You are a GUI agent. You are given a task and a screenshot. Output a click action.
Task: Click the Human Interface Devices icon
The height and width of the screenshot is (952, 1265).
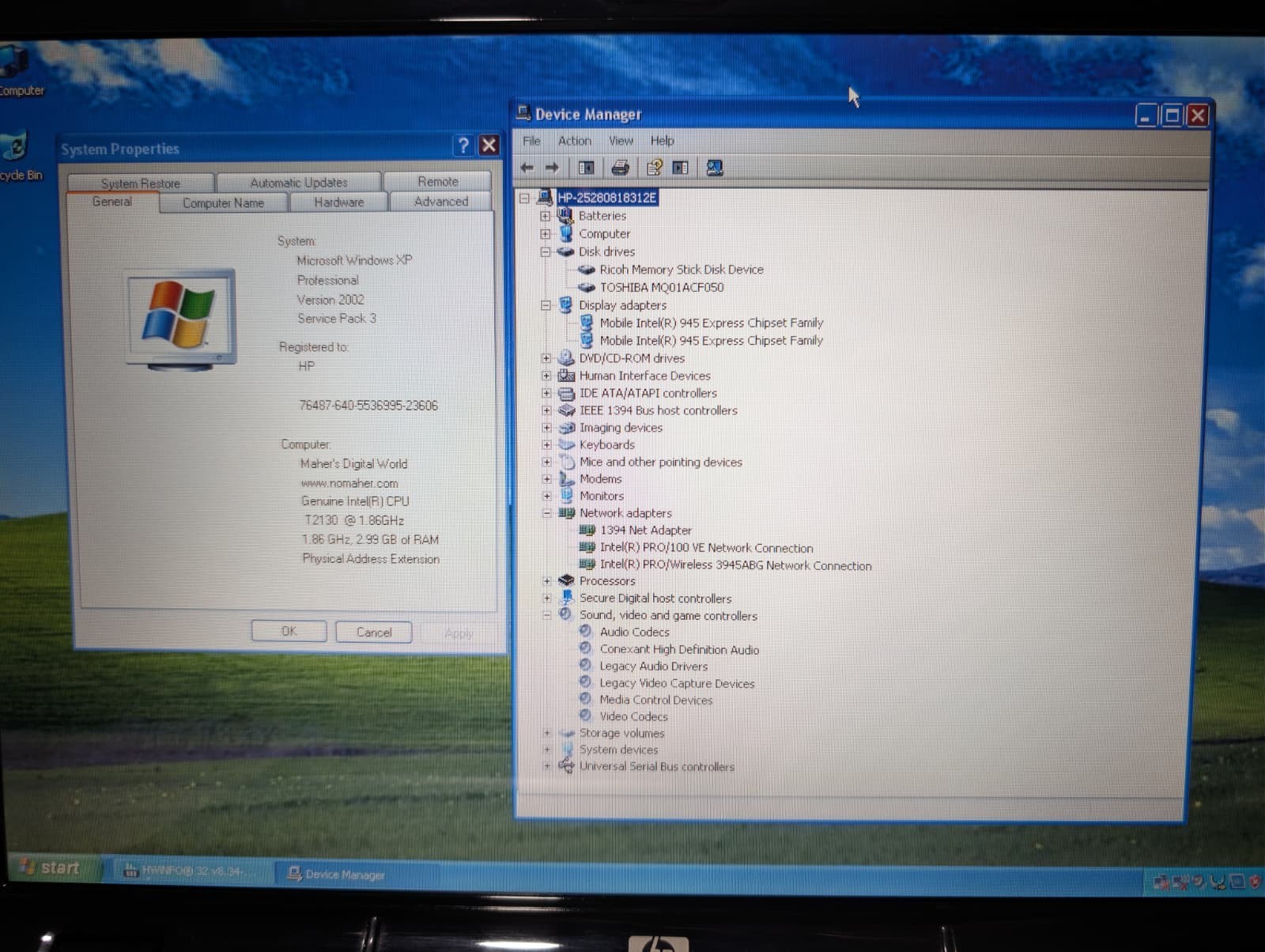[566, 376]
